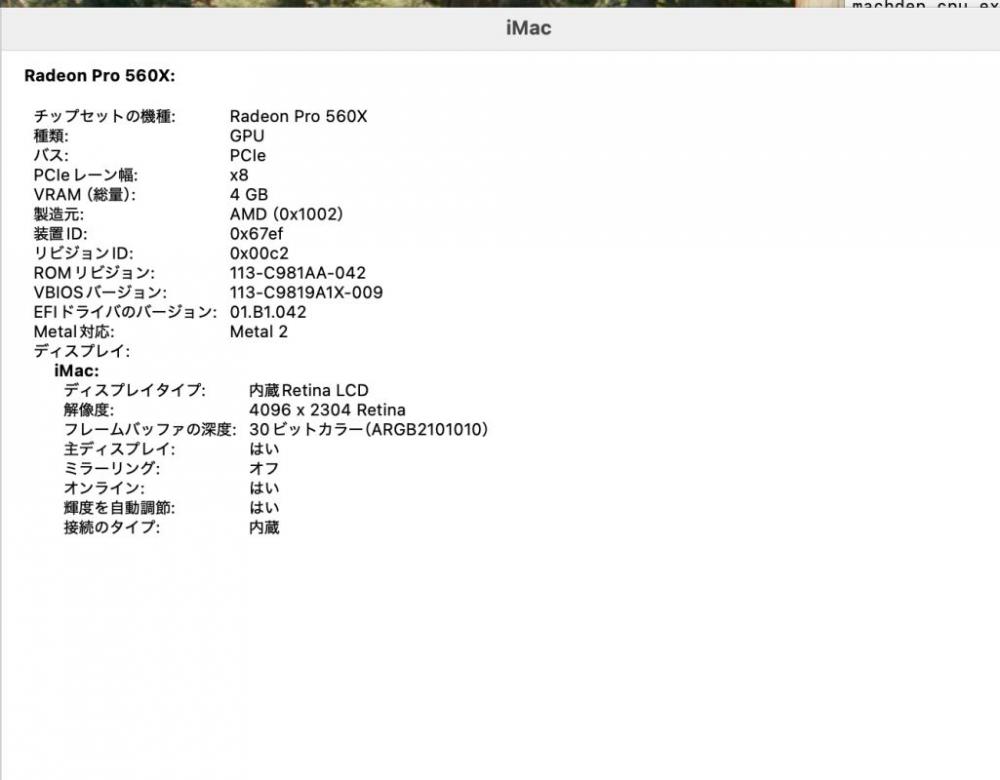Select ROM revision 113-C981AA-042
This screenshot has width=1000, height=780.
click(298, 273)
